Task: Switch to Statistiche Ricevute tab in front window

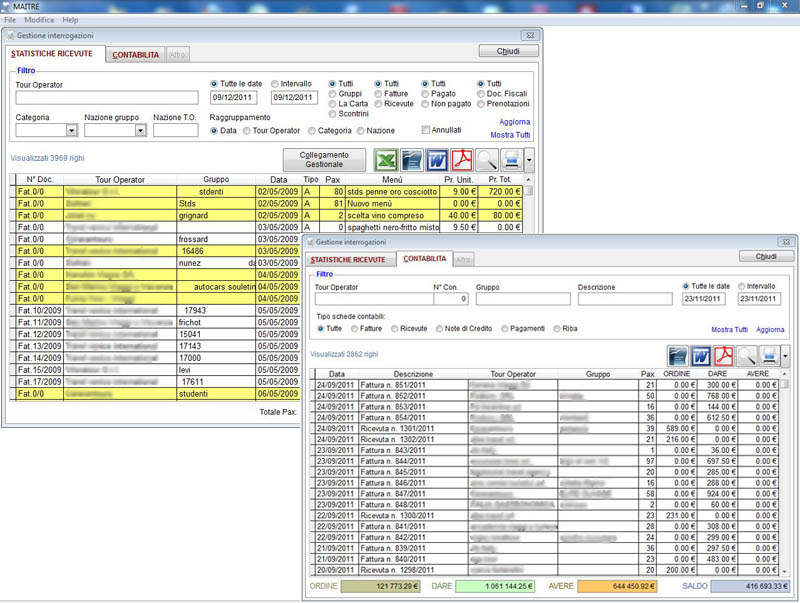Action: [347, 260]
